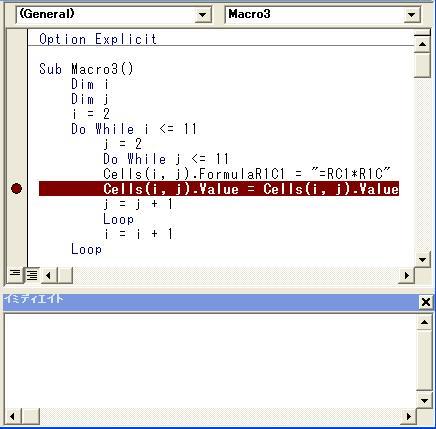Click the 'Sub Macro3()' line

coord(86,69)
